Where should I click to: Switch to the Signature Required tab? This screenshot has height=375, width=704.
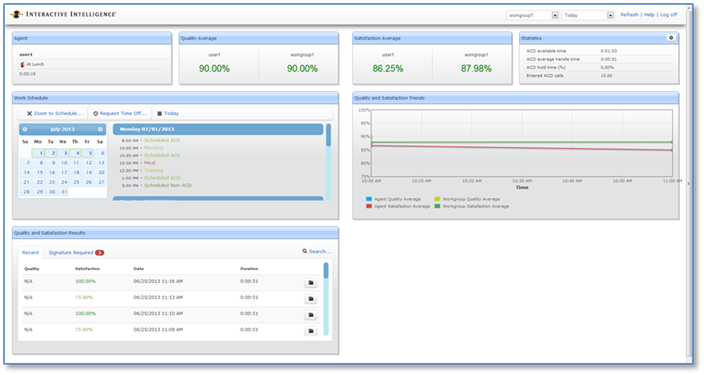(x=71, y=253)
